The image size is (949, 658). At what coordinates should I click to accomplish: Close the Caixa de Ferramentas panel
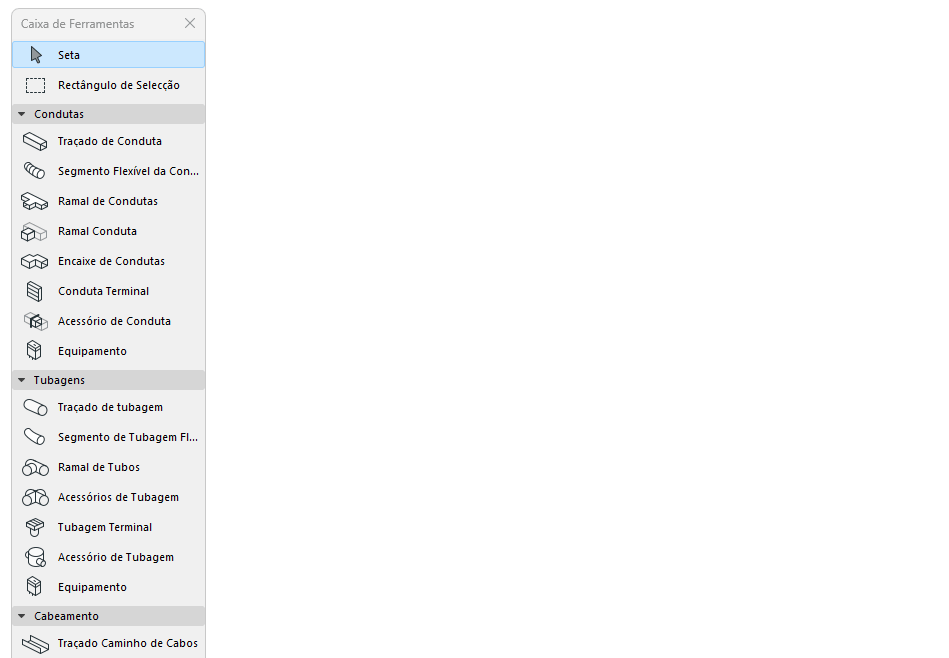click(x=190, y=23)
